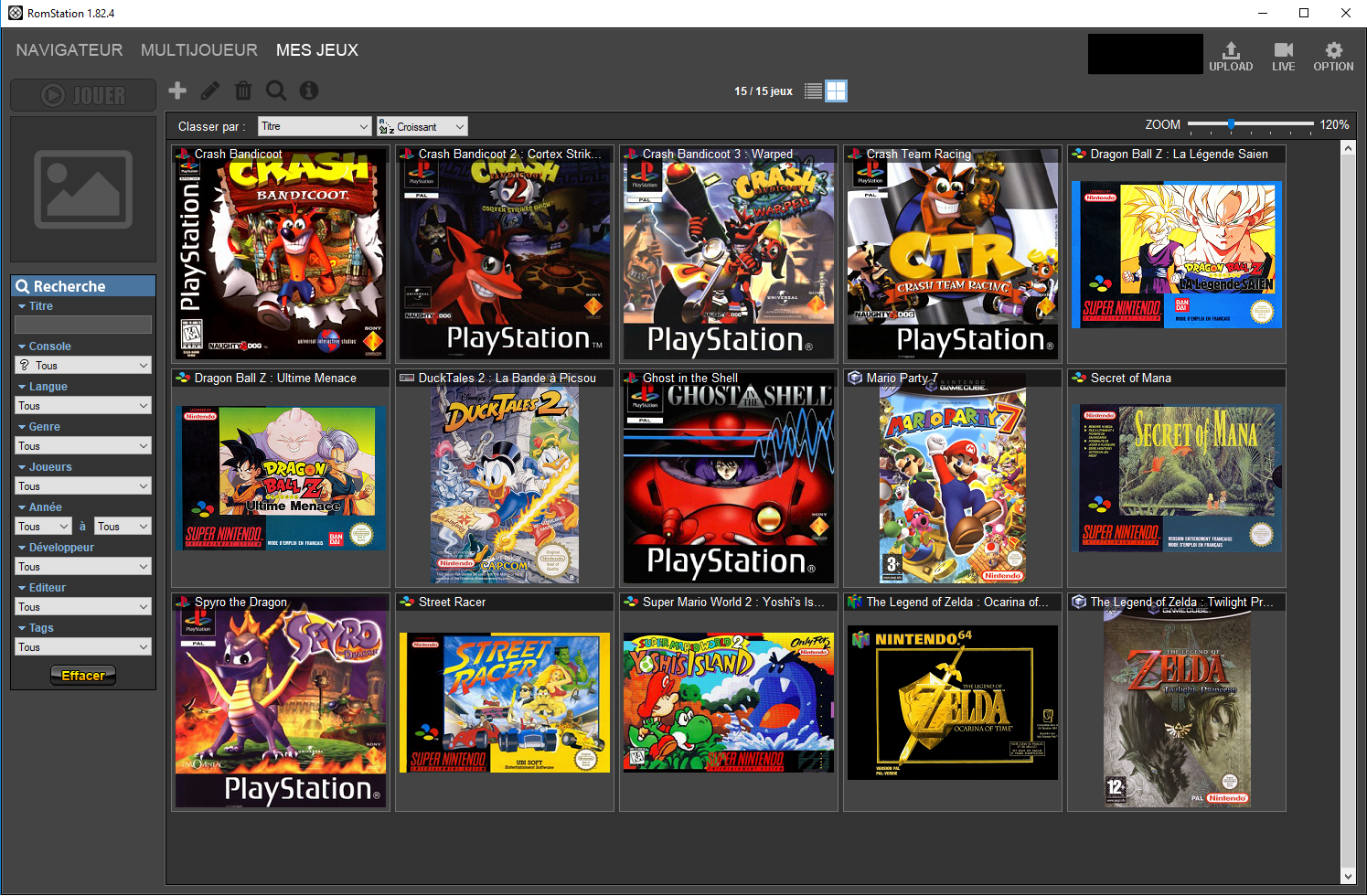Switch to the NAVIGATEUR tab

[x=69, y=50]
